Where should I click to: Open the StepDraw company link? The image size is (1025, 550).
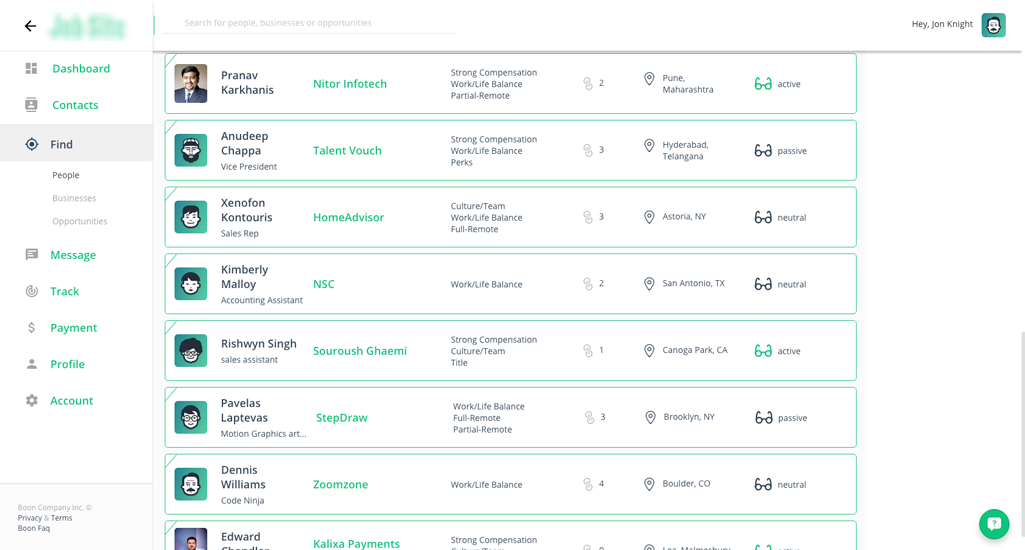point(342,417)
